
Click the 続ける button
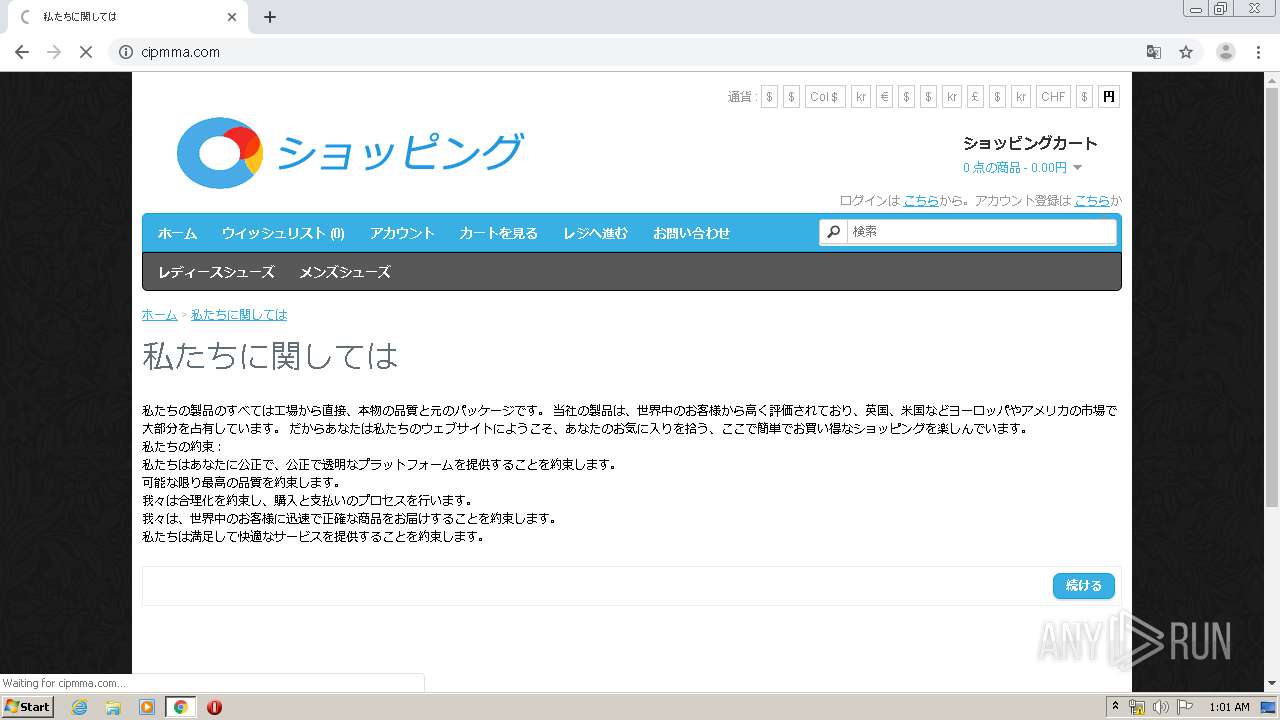point(1084,586)
